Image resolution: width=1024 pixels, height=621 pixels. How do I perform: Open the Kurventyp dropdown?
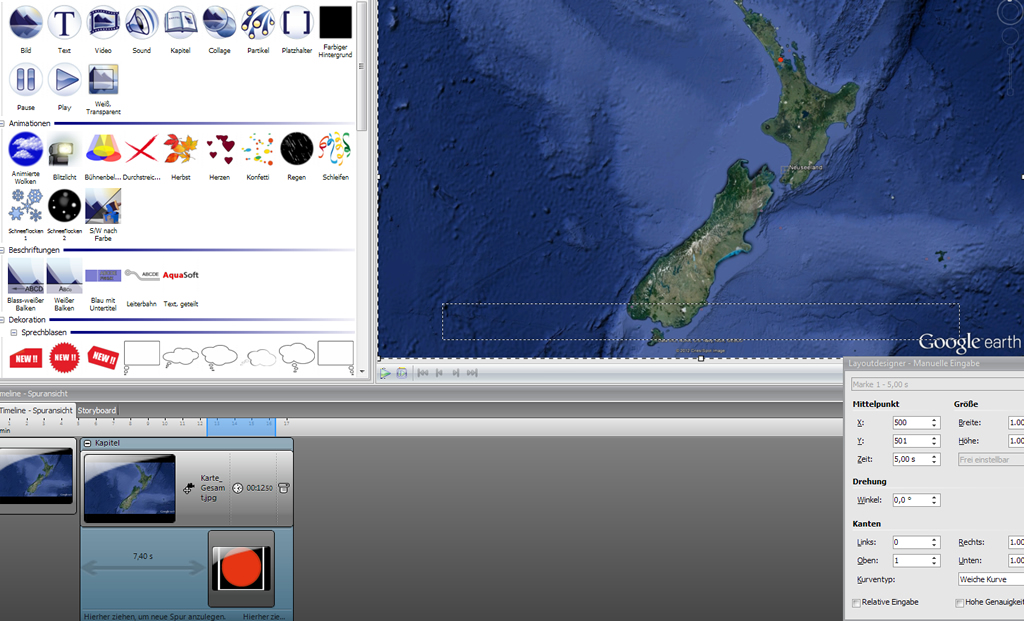click(990, 579)
